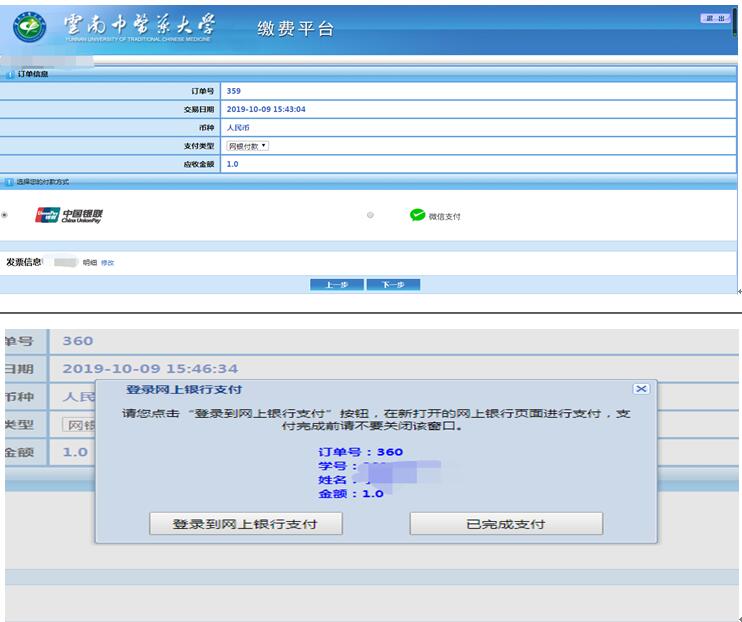
Task: Click the China UnionPay logo
Action: [69, 215]
